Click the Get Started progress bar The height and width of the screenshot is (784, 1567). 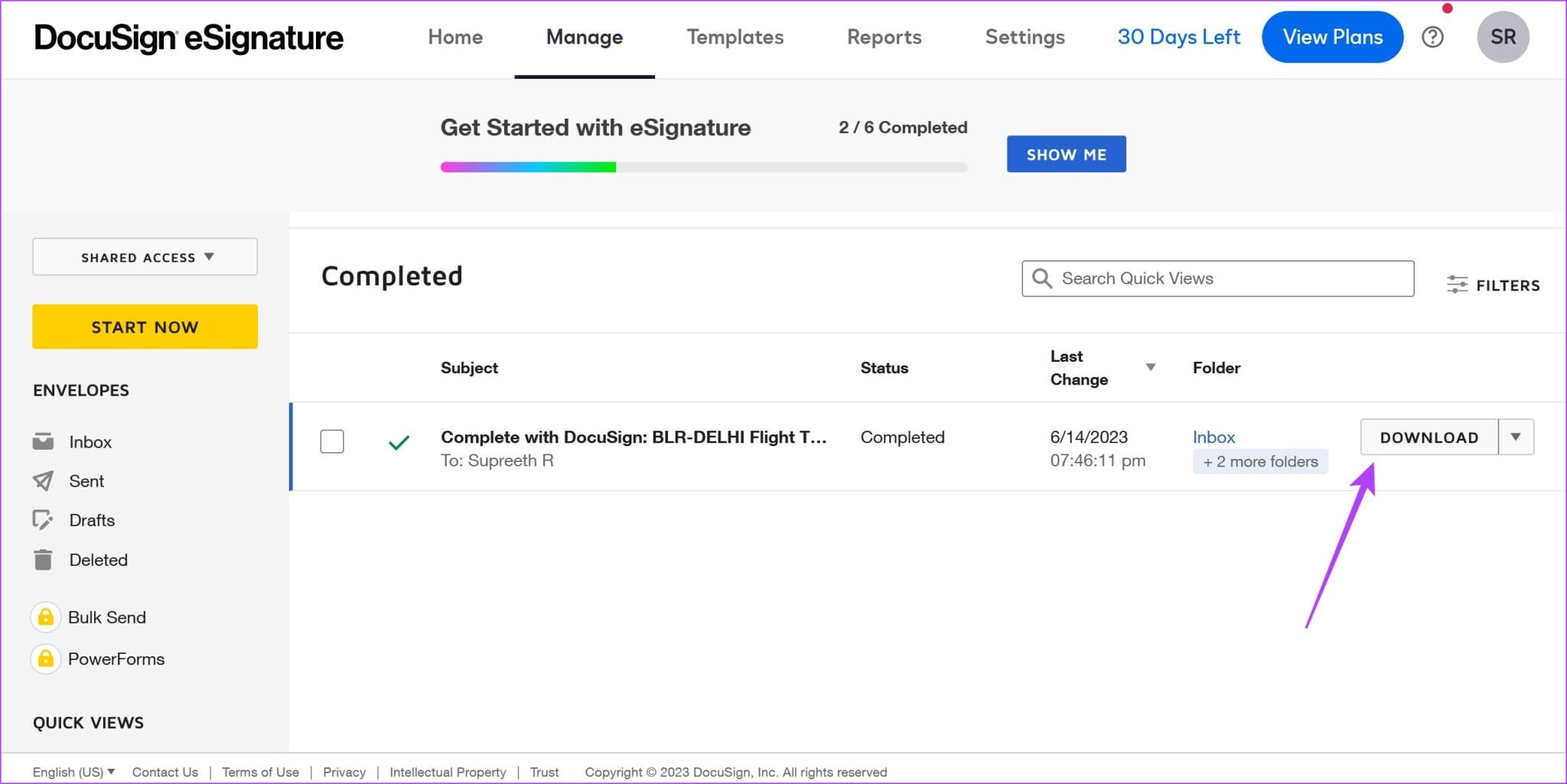[x=704, y=167]
